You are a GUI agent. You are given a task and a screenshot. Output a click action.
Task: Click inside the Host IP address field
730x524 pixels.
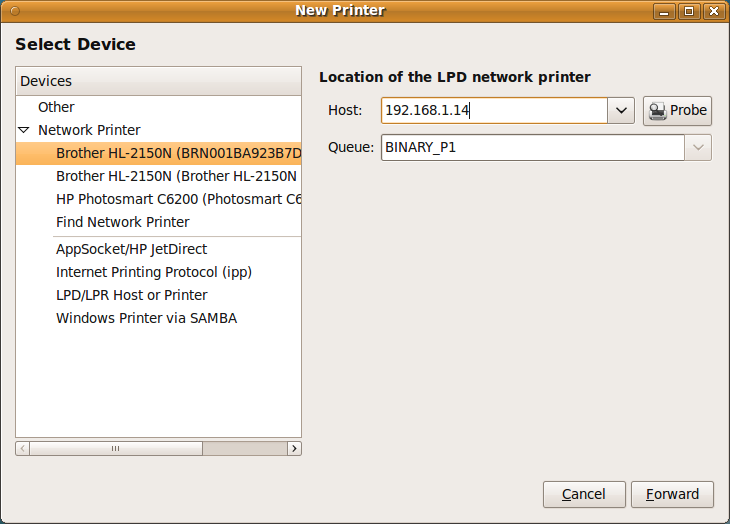point(494,111)
